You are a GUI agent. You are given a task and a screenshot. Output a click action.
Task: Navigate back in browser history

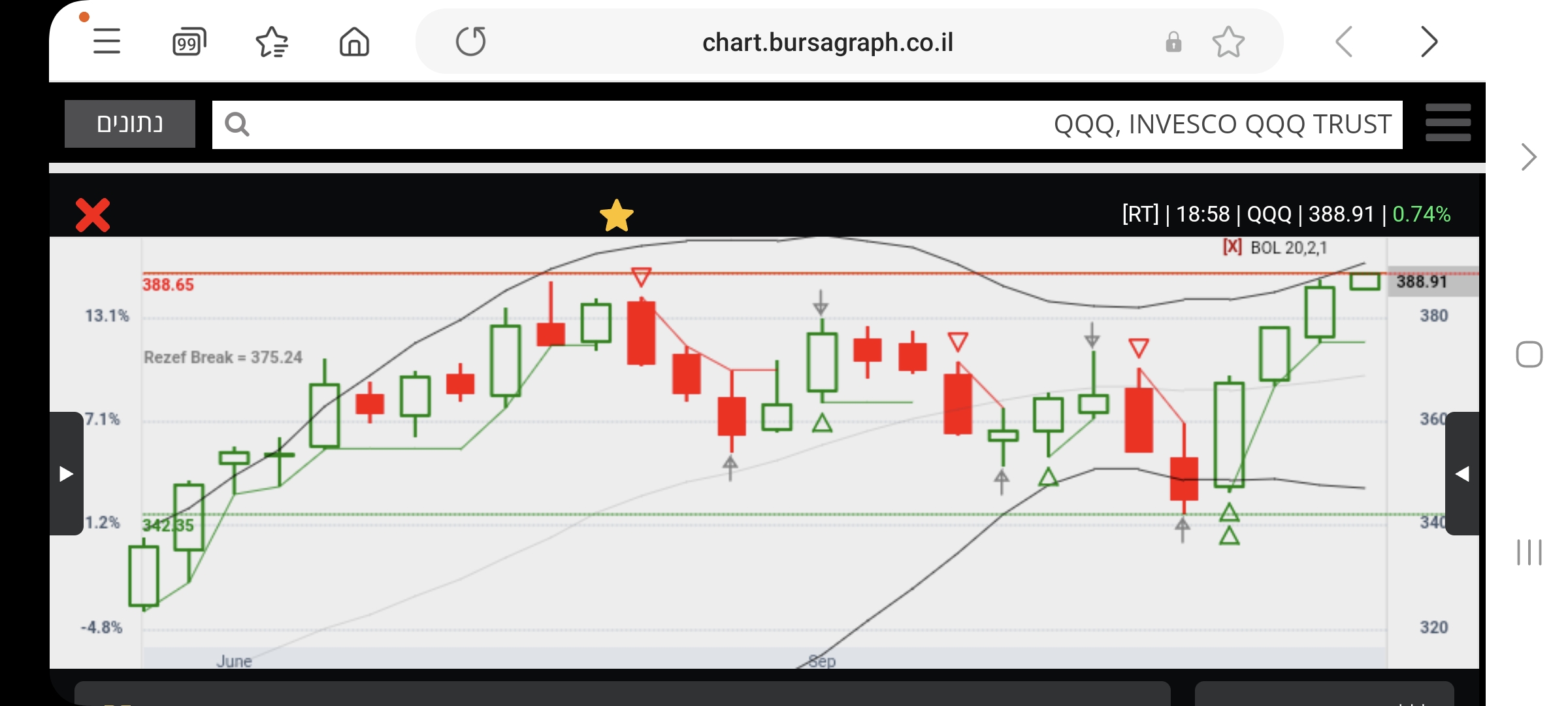coord(1344,42)
